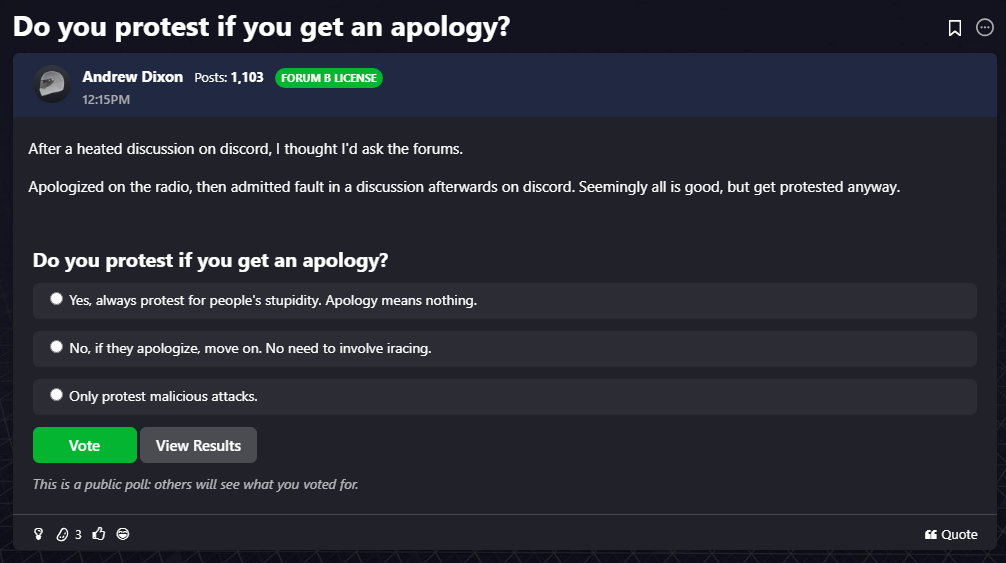Choose 'Only protest malicious attacks' option
The height and width of the screenshot is (563, 1006).
(57, 395)
